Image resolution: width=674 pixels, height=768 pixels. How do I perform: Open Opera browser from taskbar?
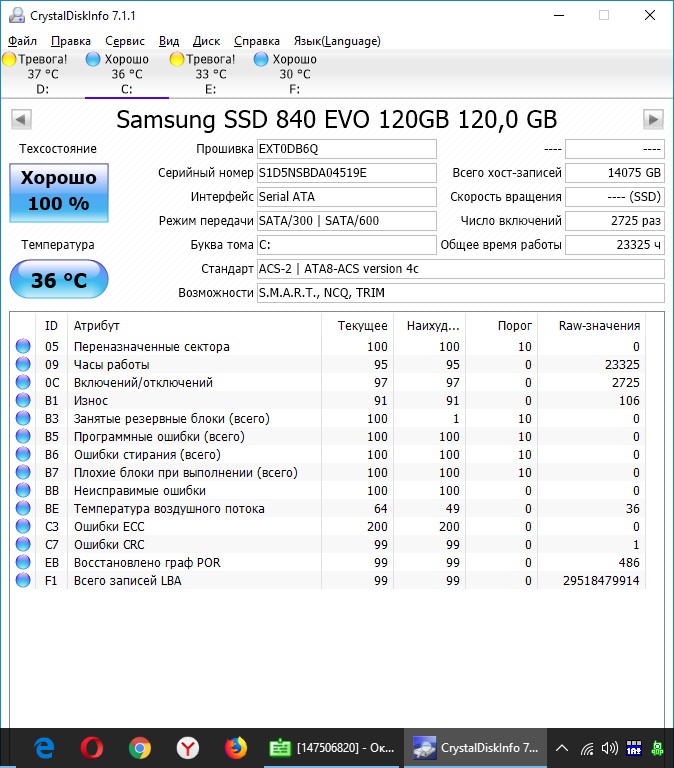[92, 748]
